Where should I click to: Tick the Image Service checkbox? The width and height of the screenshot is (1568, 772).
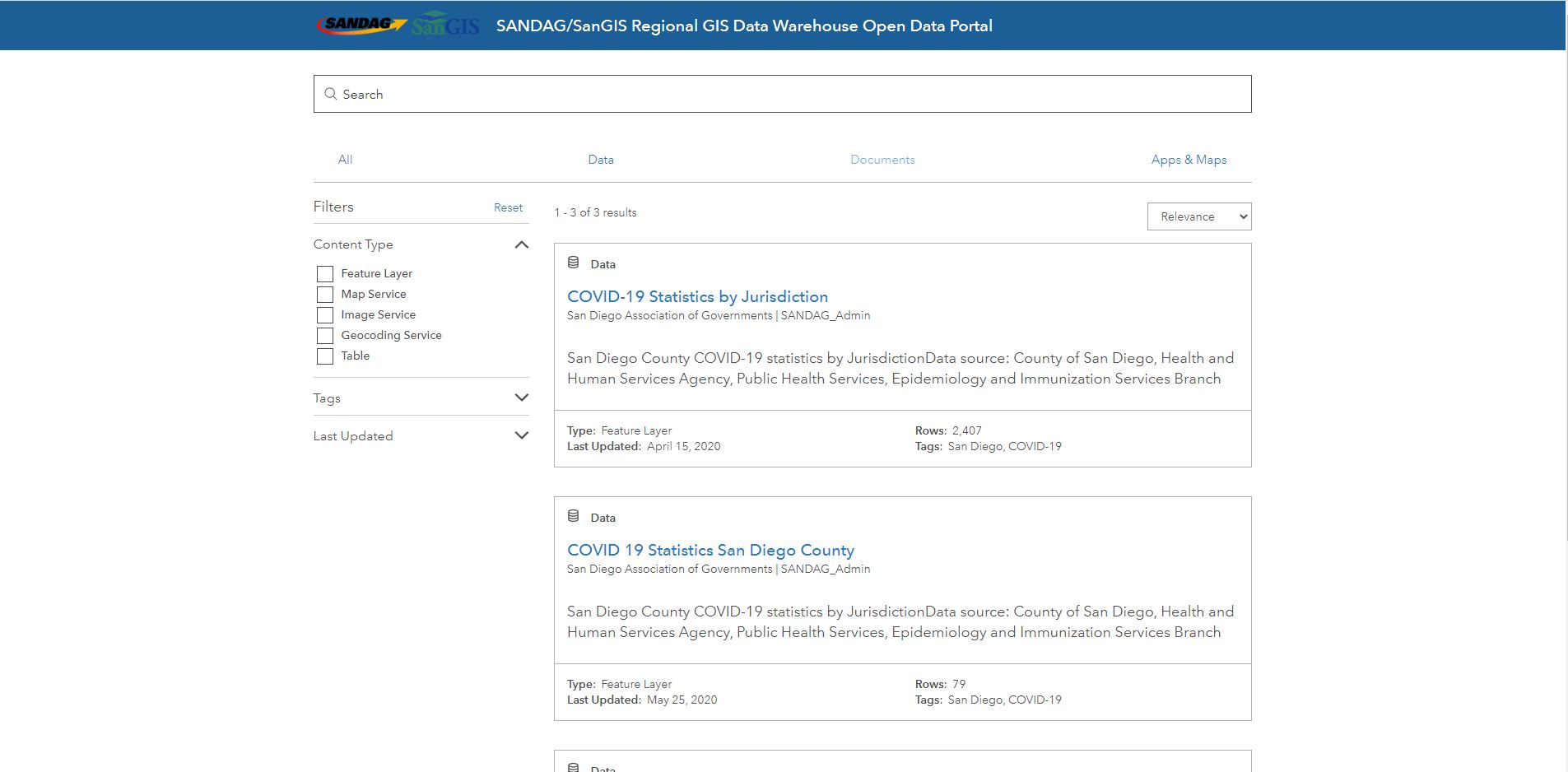coord(325,315)
